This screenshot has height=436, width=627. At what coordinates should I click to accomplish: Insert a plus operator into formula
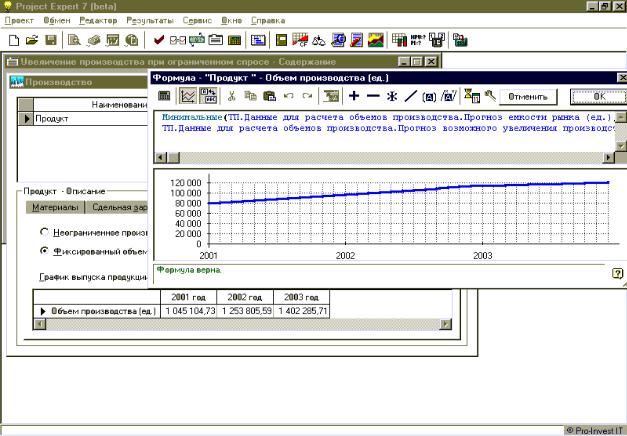coord(354,96)
